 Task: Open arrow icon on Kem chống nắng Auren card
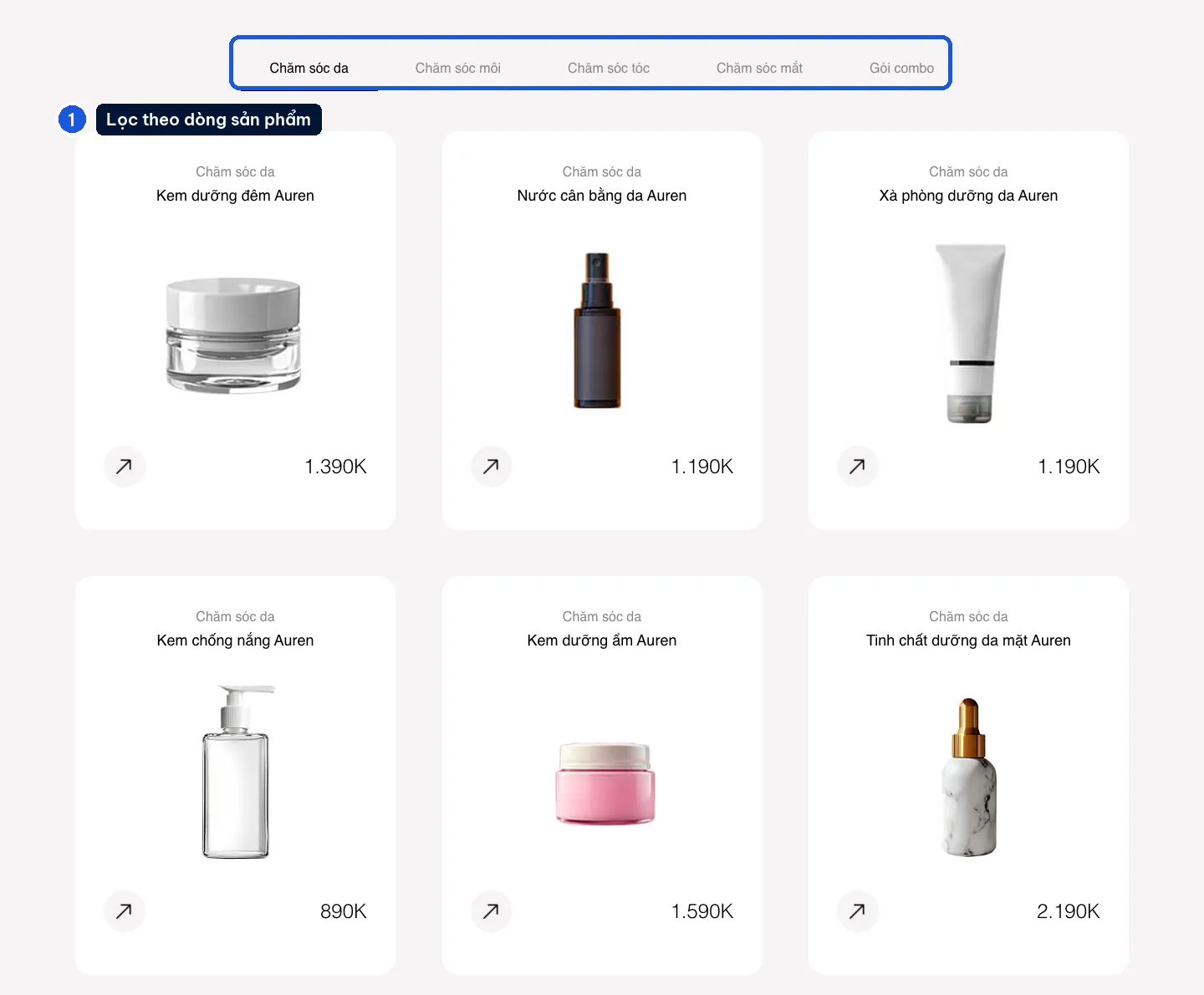point(125,911)
